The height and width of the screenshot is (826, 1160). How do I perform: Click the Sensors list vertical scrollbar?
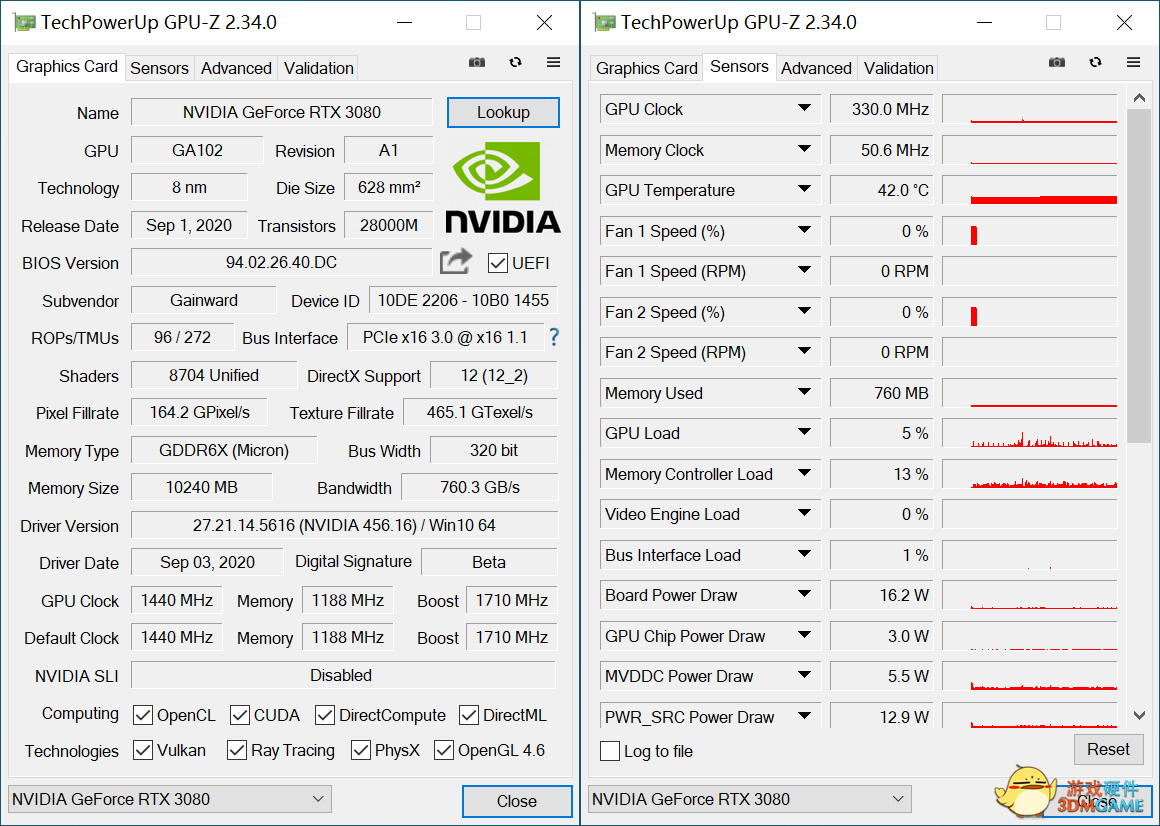coord(1139,275)
